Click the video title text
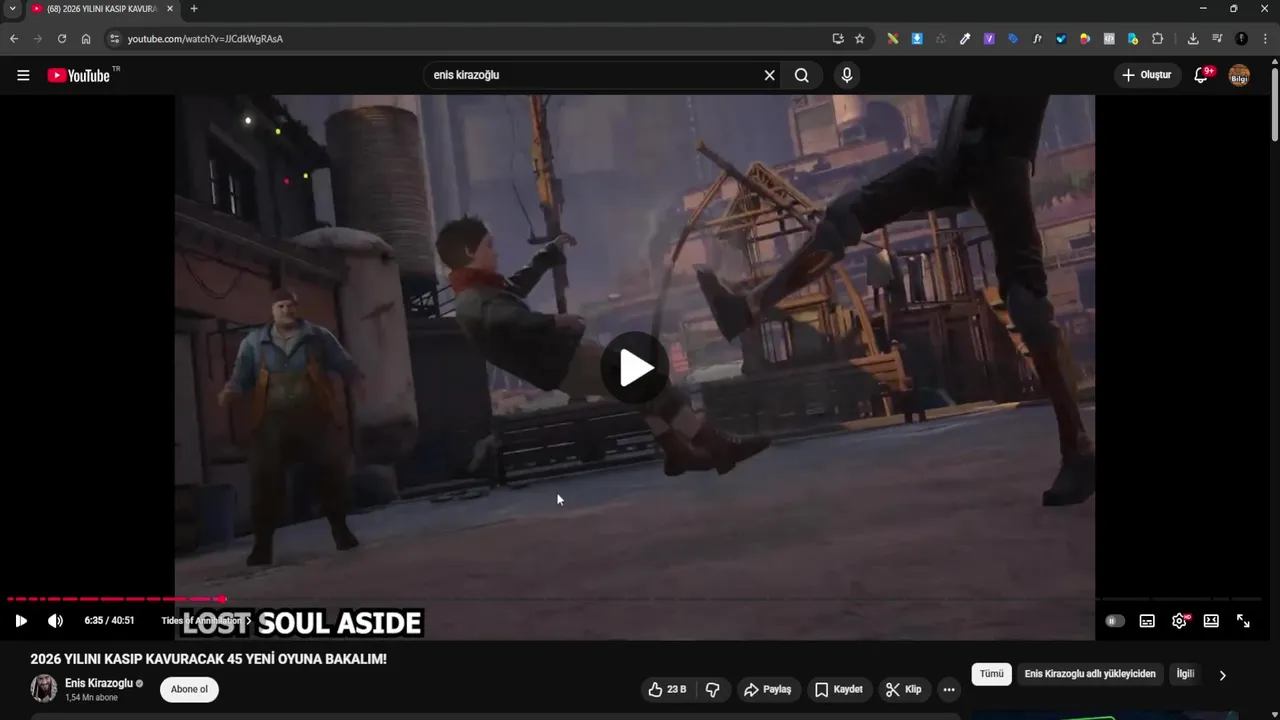The width and height of the screenshot is (1280, 720). (208, 659)
